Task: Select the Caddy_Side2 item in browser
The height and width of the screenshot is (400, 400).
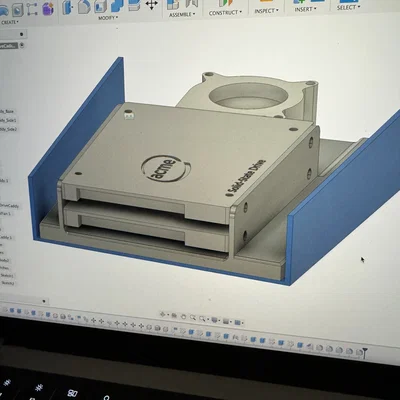Action: click(8, 129)
